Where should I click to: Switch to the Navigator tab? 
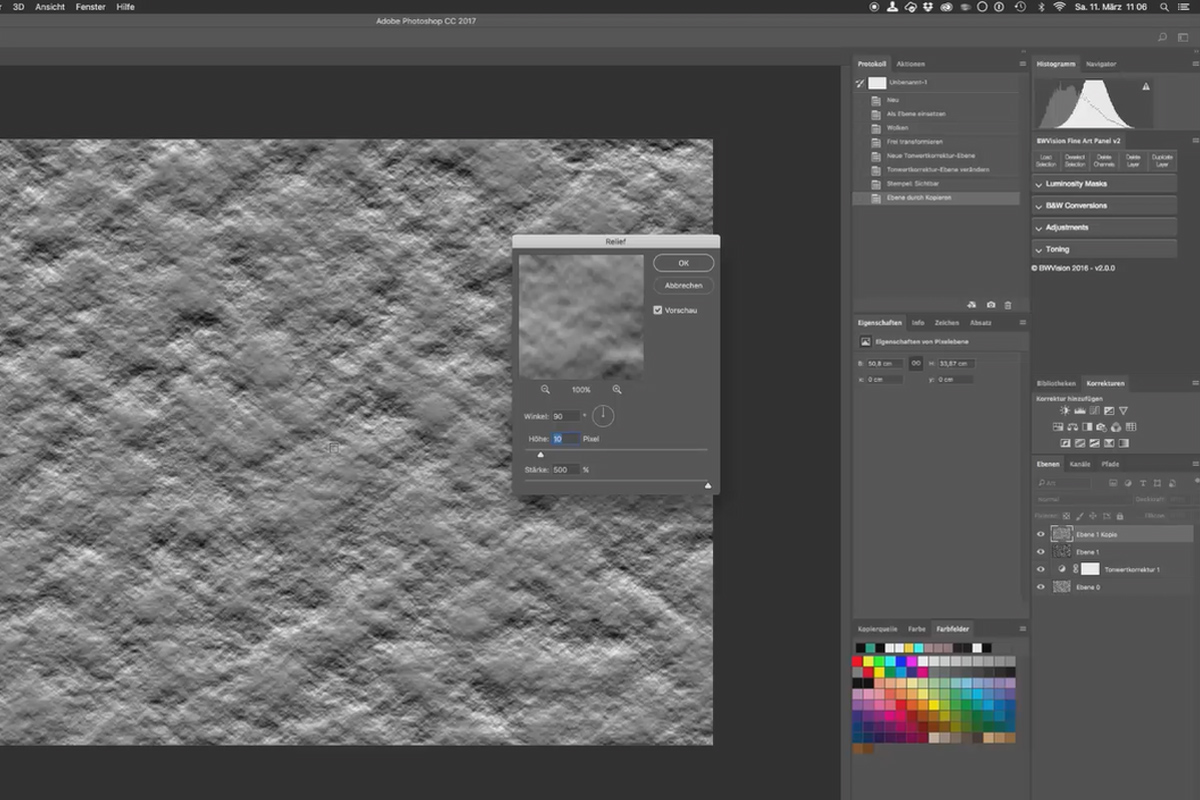coord(1101,64)
